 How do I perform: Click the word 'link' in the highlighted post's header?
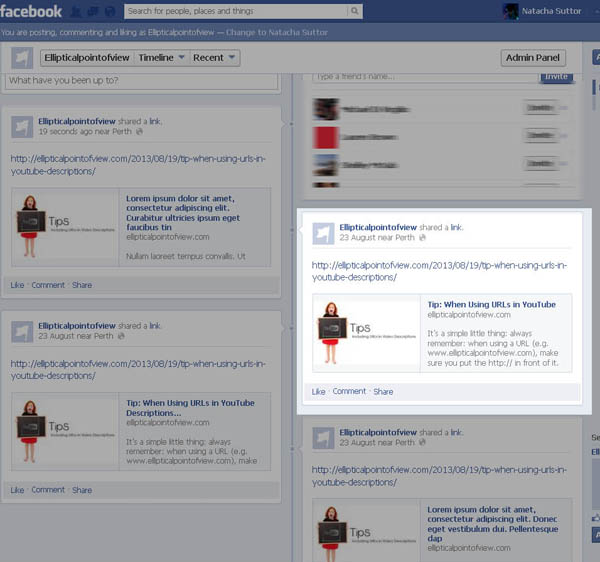456,227
